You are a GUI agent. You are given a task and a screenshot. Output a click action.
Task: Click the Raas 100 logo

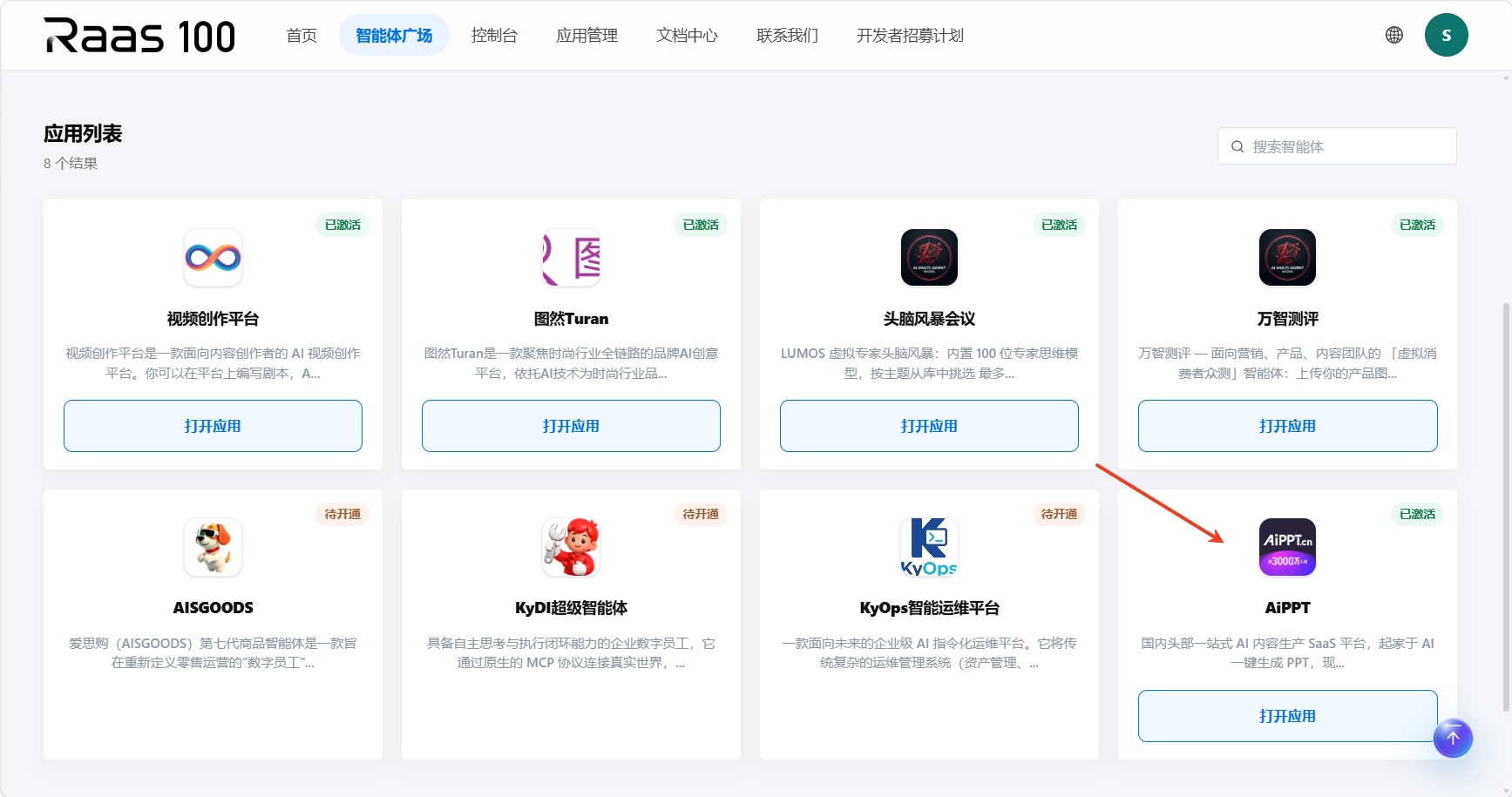139,36
